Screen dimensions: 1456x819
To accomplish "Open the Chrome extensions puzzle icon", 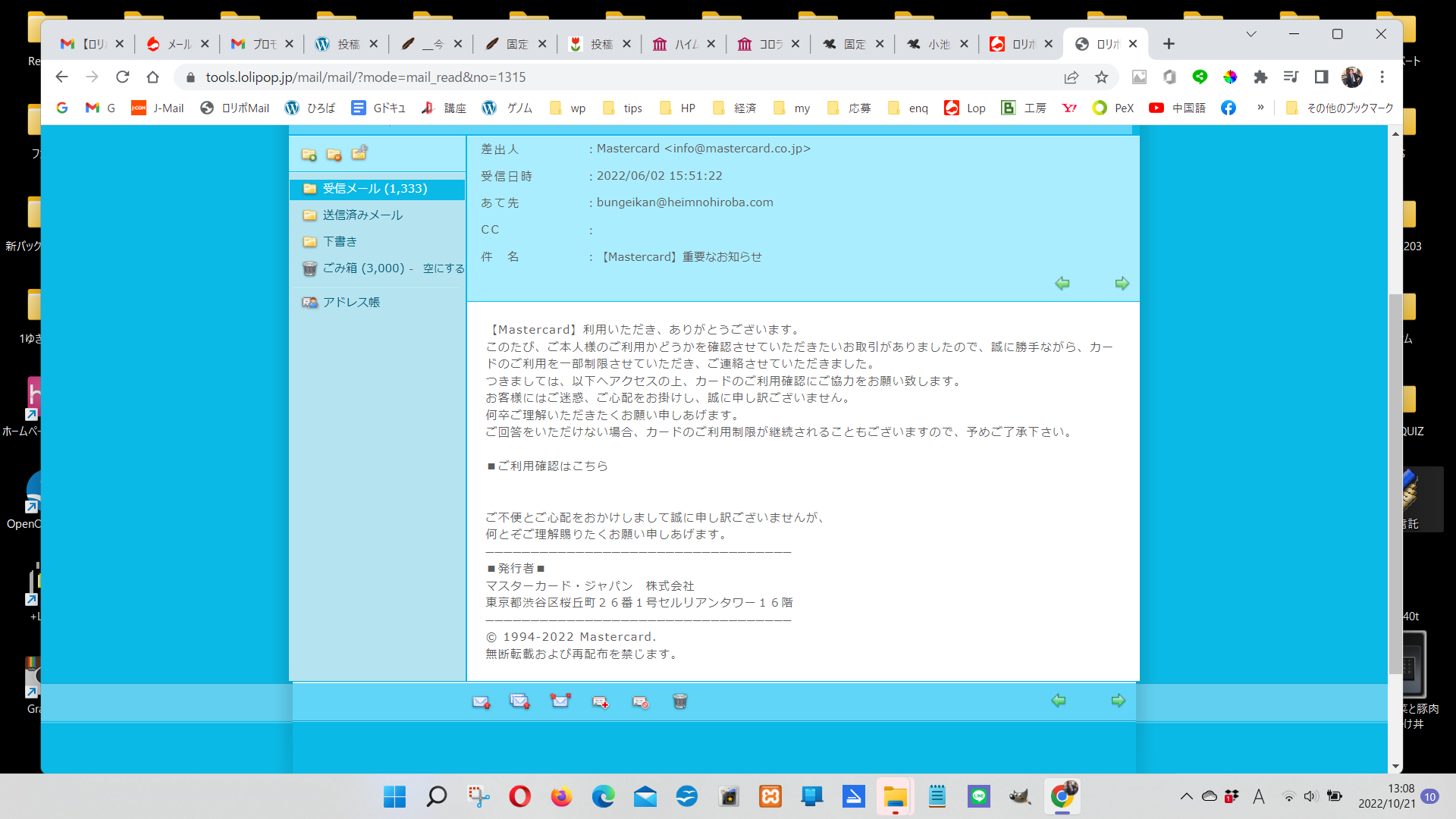I will pyautogui.click(x=1260, y=77).
